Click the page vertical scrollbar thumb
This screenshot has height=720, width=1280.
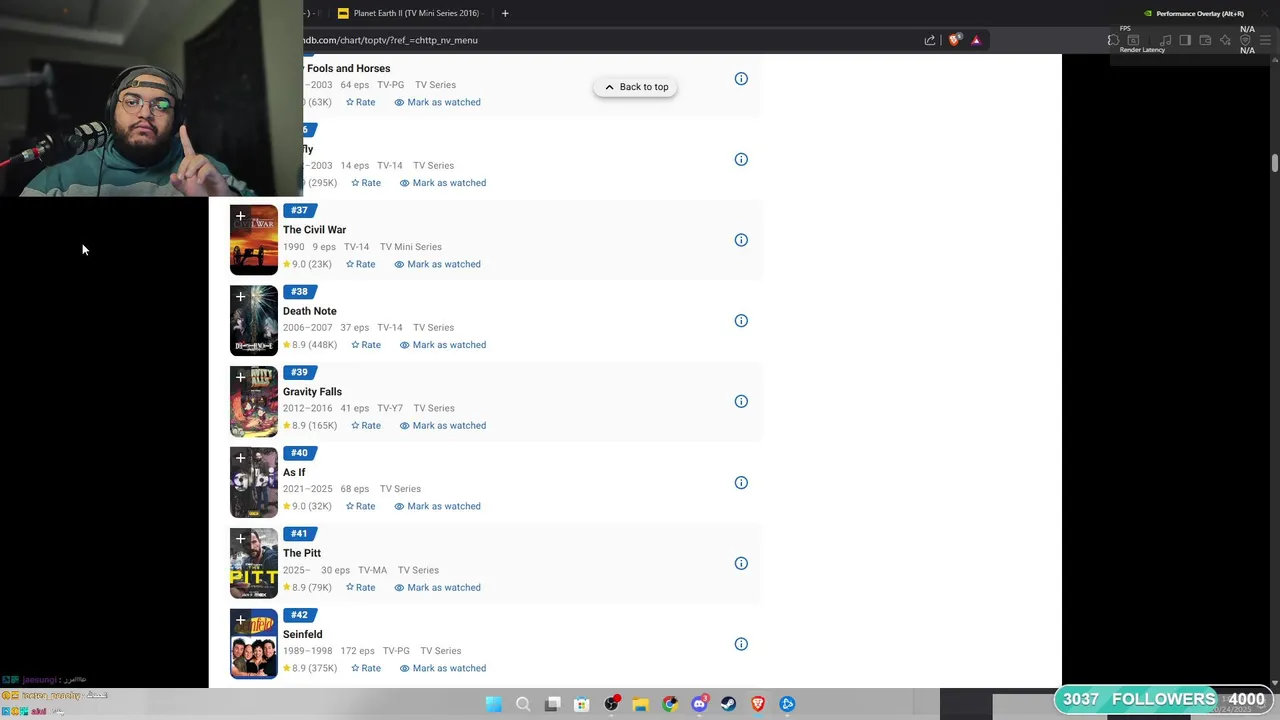point(1275,163)
